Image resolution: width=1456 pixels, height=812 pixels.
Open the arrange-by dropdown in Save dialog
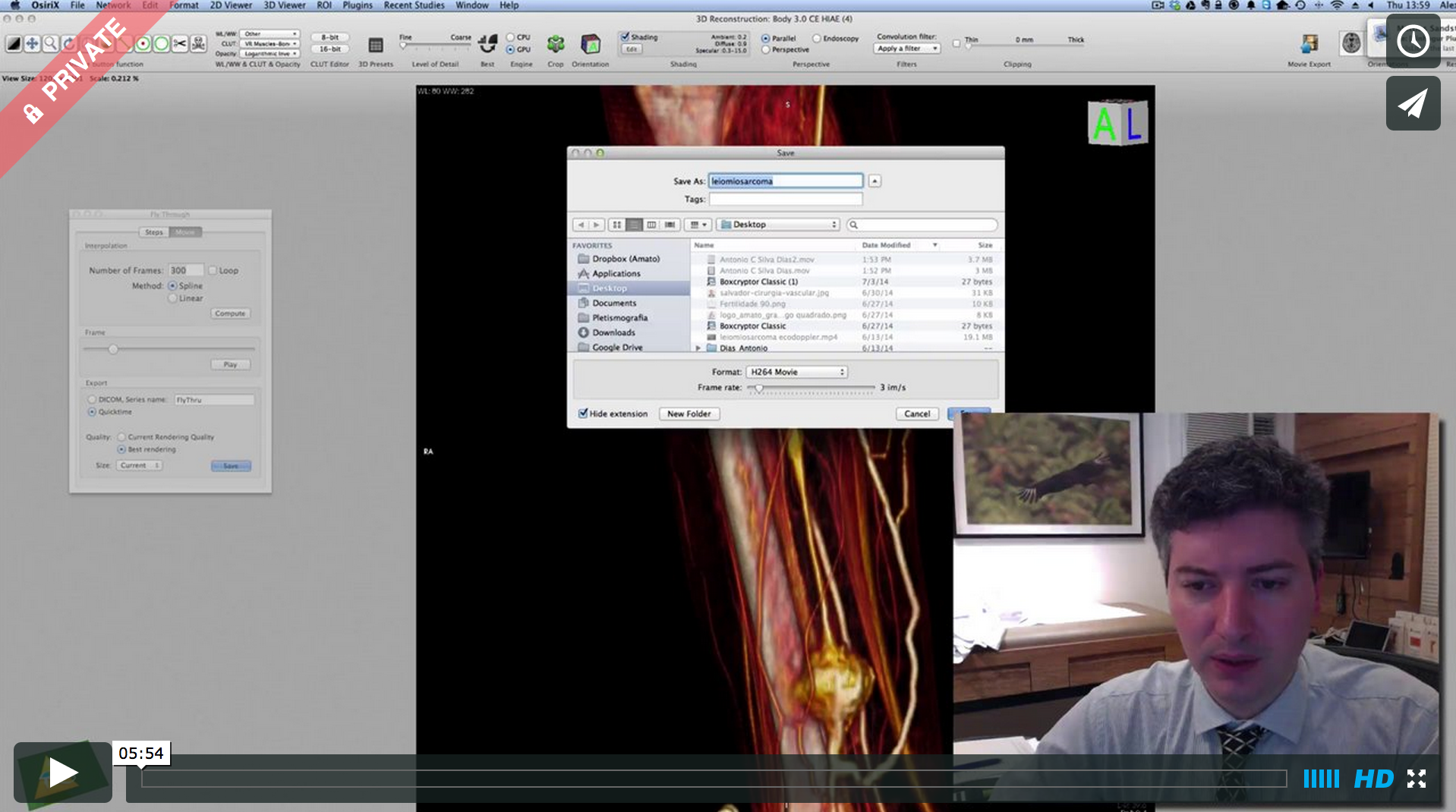(698, 225)
